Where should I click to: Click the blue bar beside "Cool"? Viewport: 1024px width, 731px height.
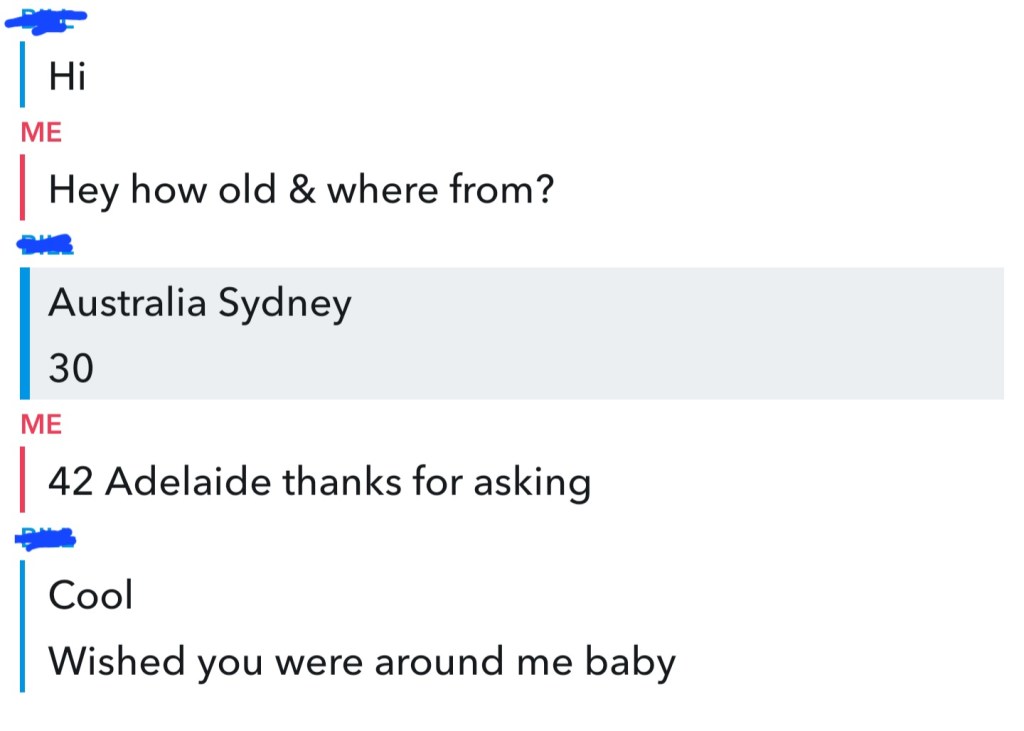point(23,595)
